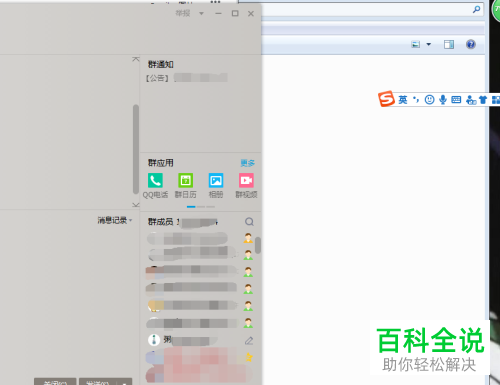Screen dimensions: 500x385
Task: Click scroll-up arrow above chat scrollbar
Action: click(x=136, y=59)
